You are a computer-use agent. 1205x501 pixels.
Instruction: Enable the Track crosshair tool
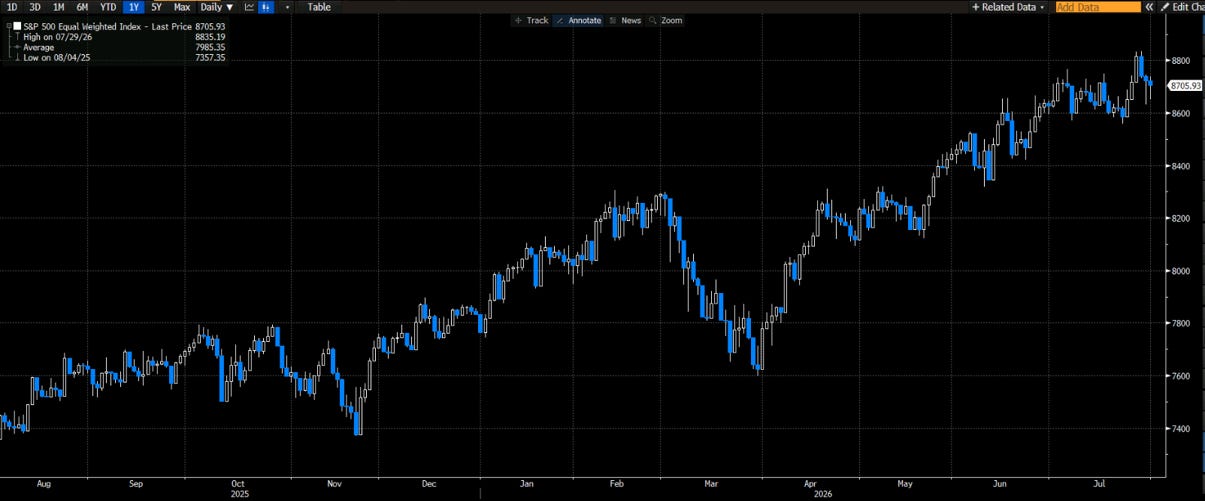pyautogui.click(x=531, y=20)
